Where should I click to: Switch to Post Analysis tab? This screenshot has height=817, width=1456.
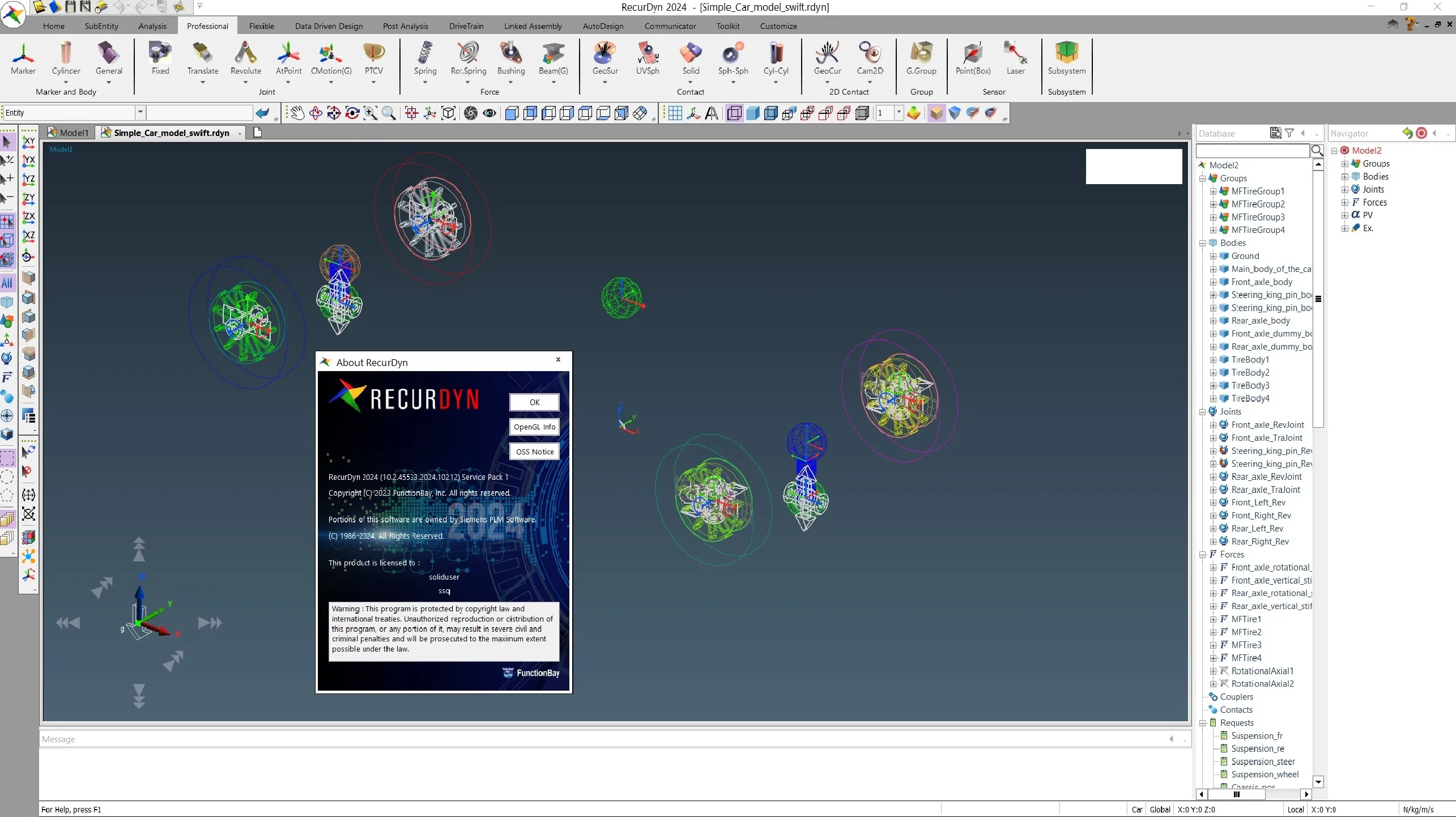(x=406, y=26)
